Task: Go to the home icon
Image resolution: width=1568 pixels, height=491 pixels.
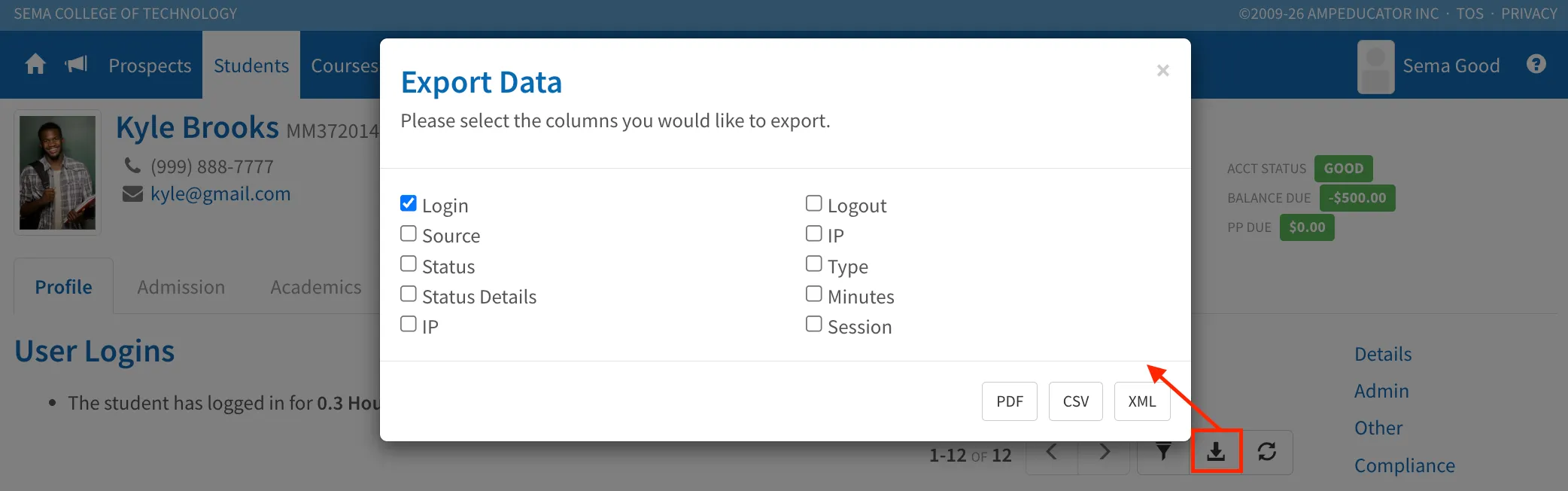Action: point(35,65)
